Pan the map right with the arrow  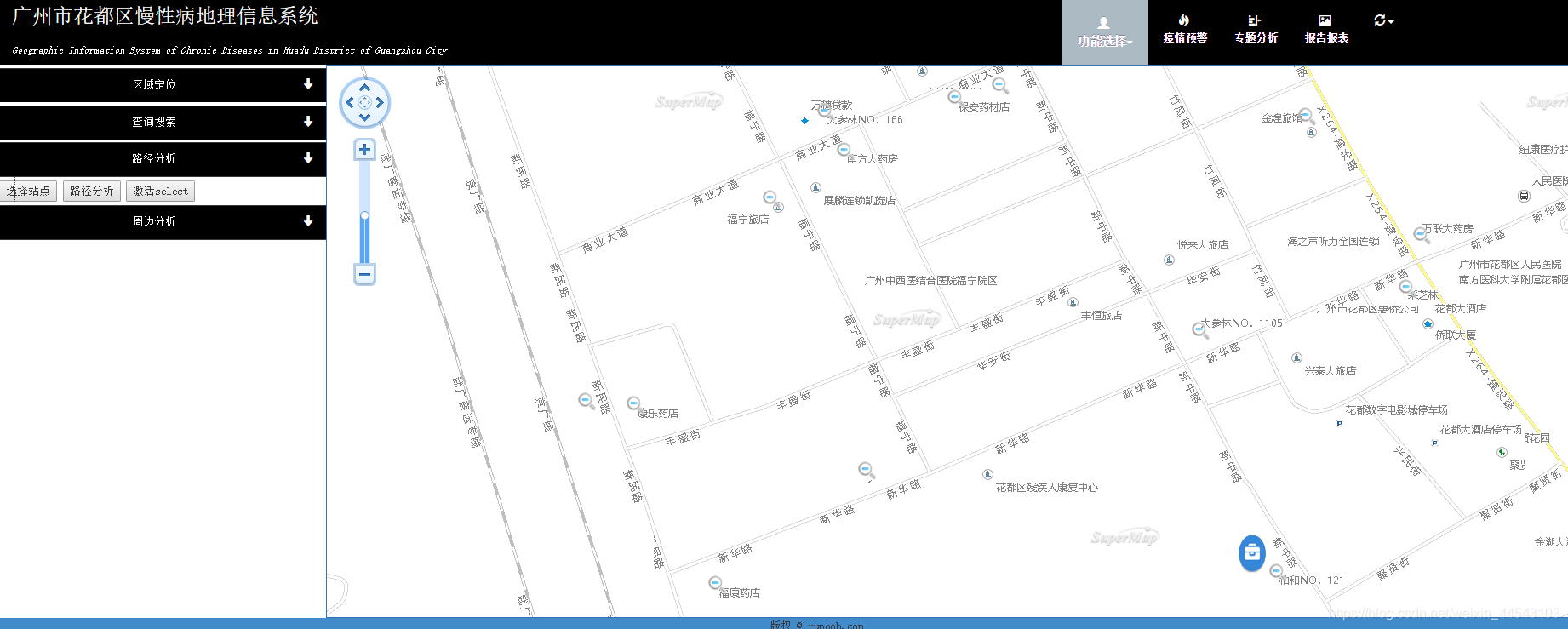tap(380, 102)
